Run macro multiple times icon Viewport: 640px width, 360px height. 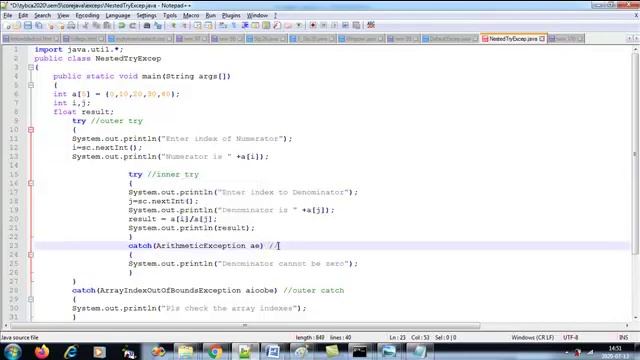pos(345,25)
